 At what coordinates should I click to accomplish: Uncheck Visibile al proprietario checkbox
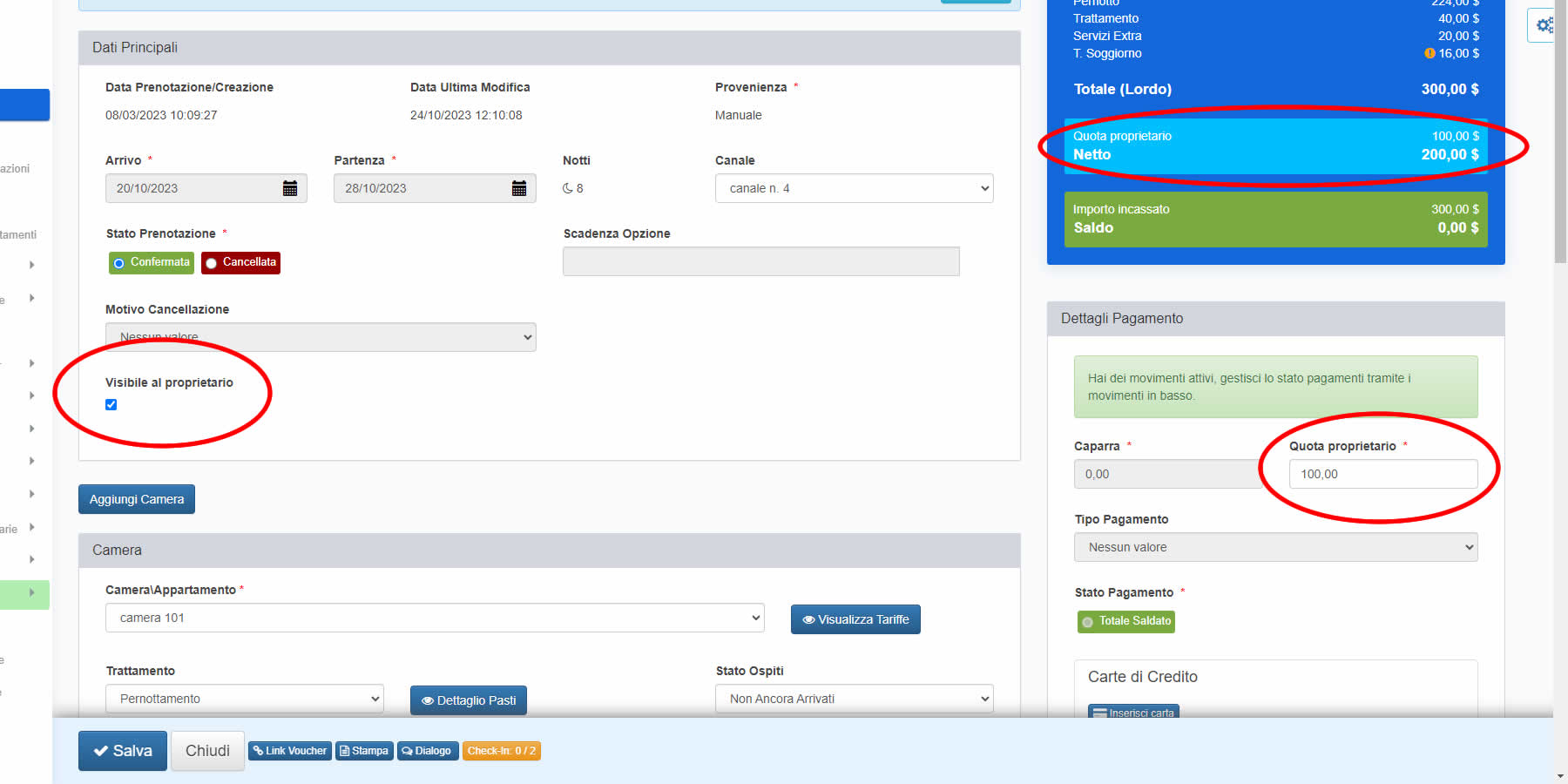[111, 404]
